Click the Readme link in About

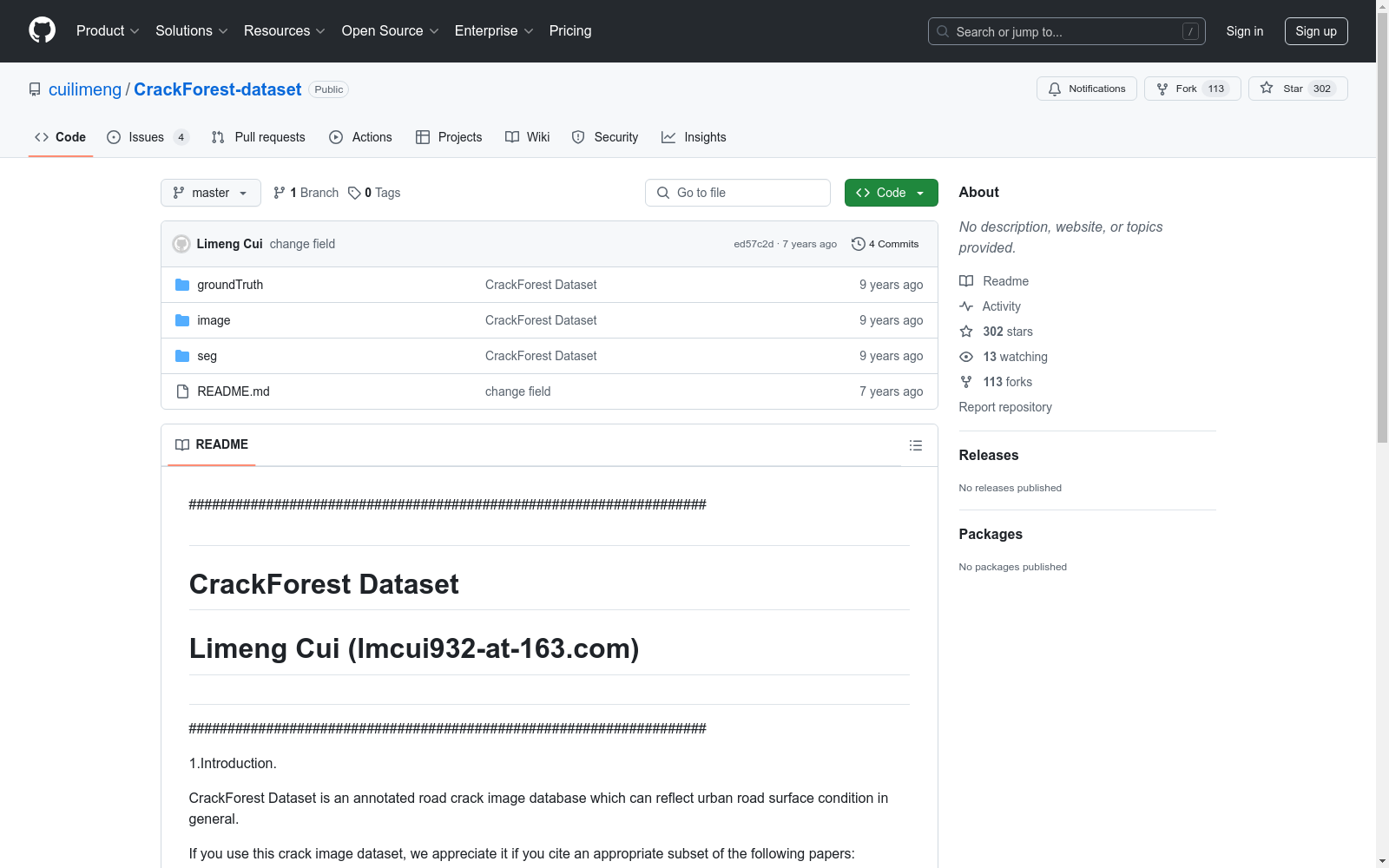994,281
